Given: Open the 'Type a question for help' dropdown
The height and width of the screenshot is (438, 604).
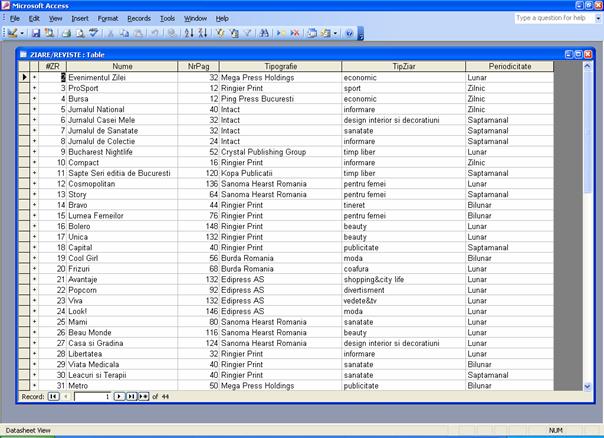Looking at the screenshot, I should (593, 18).
